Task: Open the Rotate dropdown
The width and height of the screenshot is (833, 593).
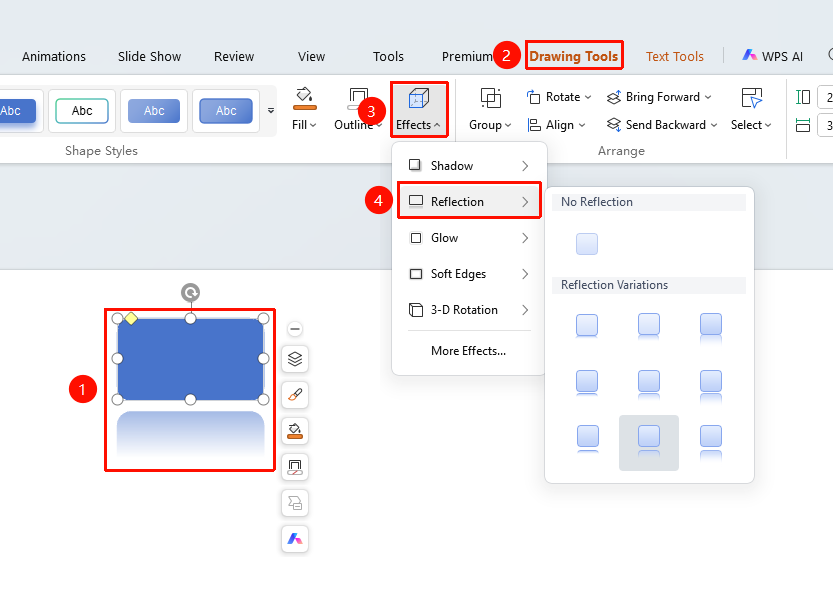Action: 559,97
